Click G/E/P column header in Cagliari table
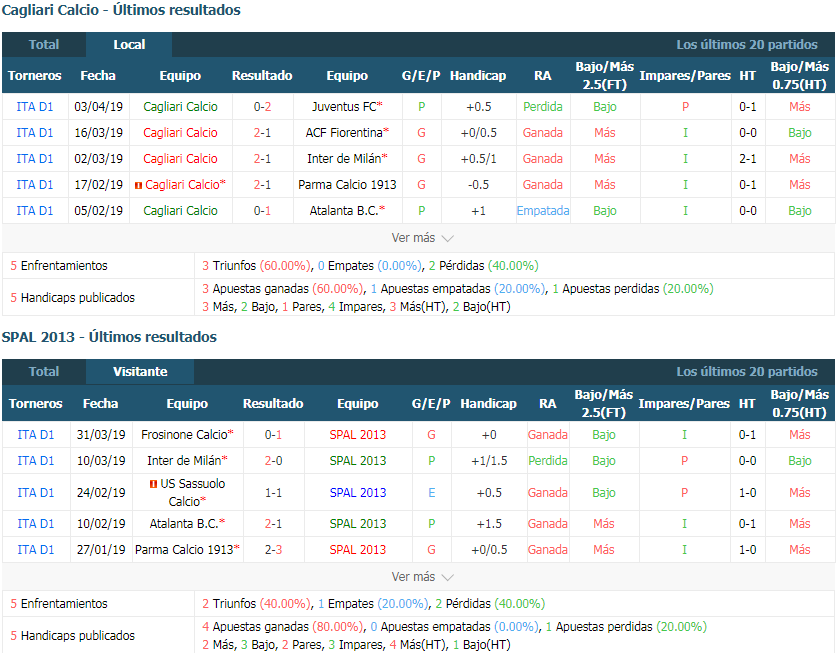Image resolution: width=837 pixels, height=653 pixels. (421, 76)
